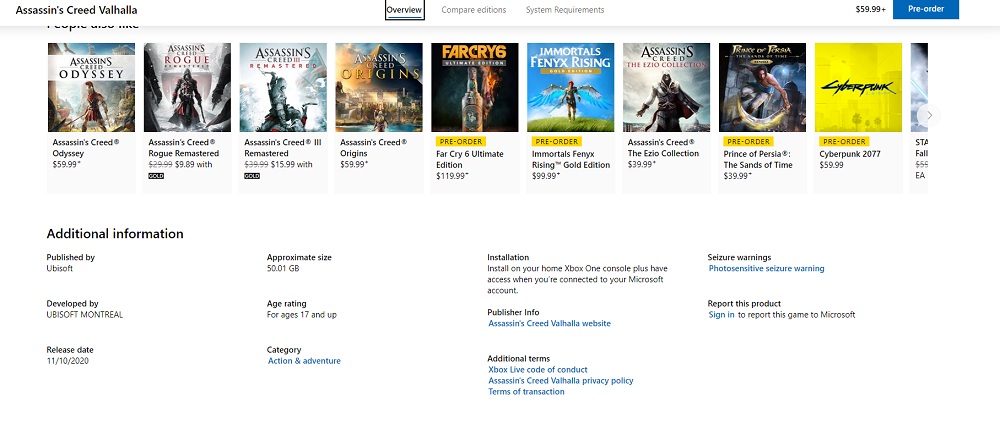Open Assassin's Creed Odyssey cover art
Viewport: 1000px width, 444px height.
[91, 87]
